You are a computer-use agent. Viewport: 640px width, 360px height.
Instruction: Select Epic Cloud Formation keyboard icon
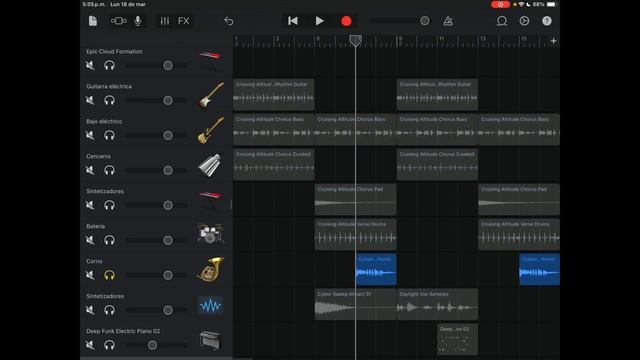tap(211, 61)
